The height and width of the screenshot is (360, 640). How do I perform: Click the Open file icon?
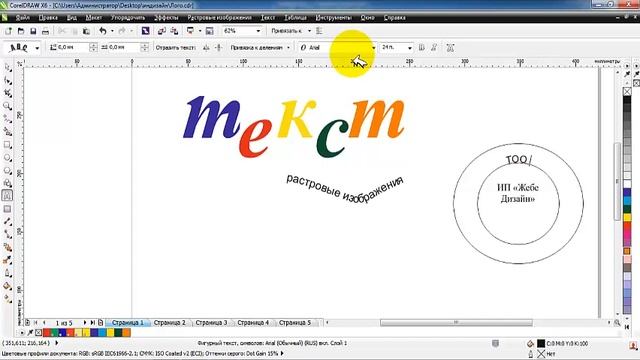21,31
